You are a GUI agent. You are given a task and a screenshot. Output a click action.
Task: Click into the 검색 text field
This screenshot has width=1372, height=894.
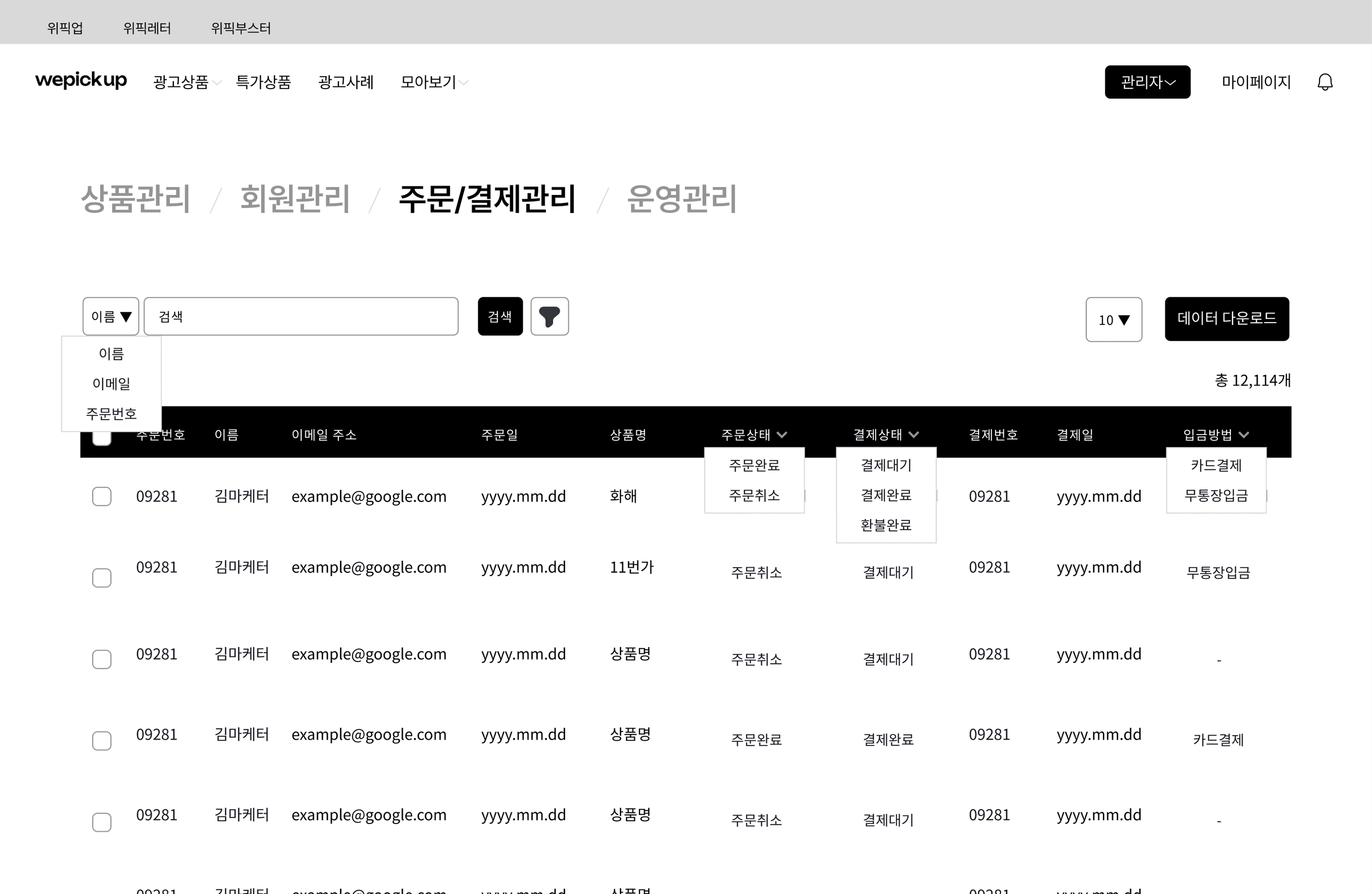point(301,316)
